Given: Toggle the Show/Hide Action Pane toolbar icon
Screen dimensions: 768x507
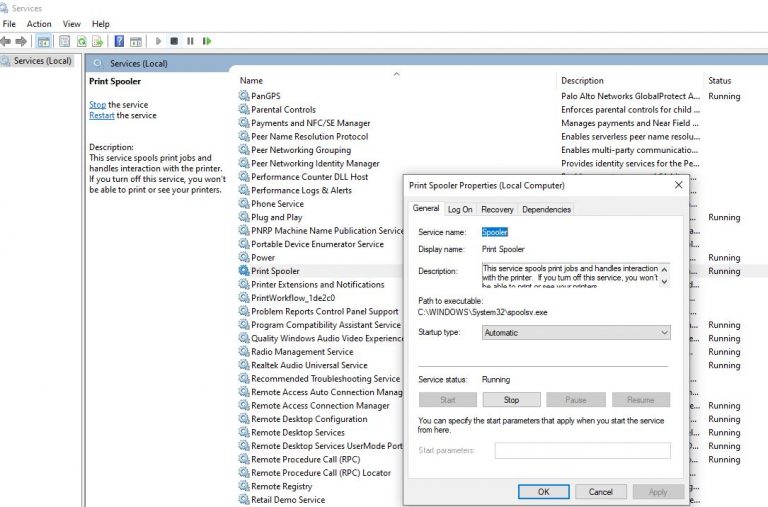Looking at the screenshot, I should [136, 42].
